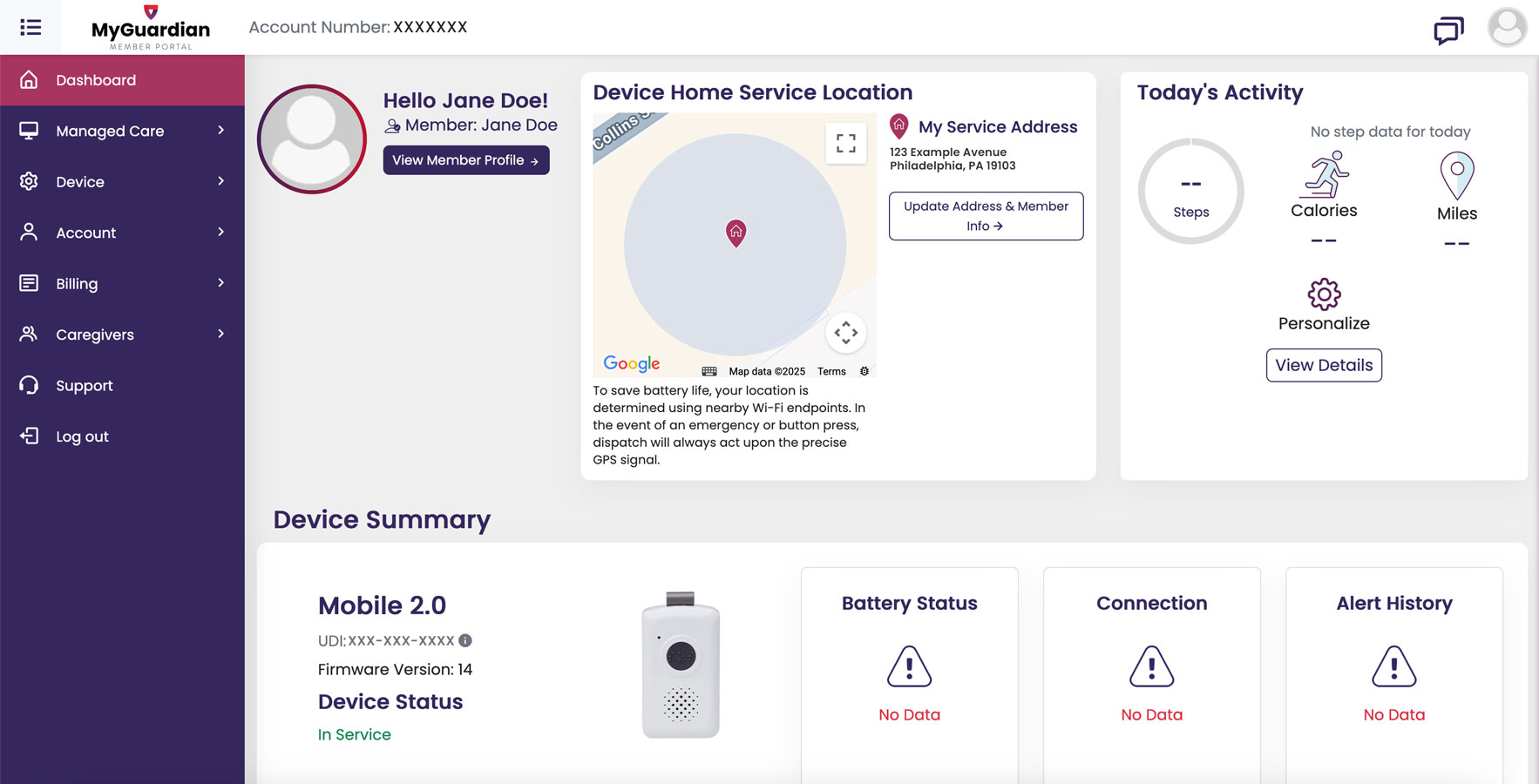The width and height of the screenshot is (1539, 784).
Task: Open the Personalize gear icon
Action: pyautogui.click(x=1324, y=294)
